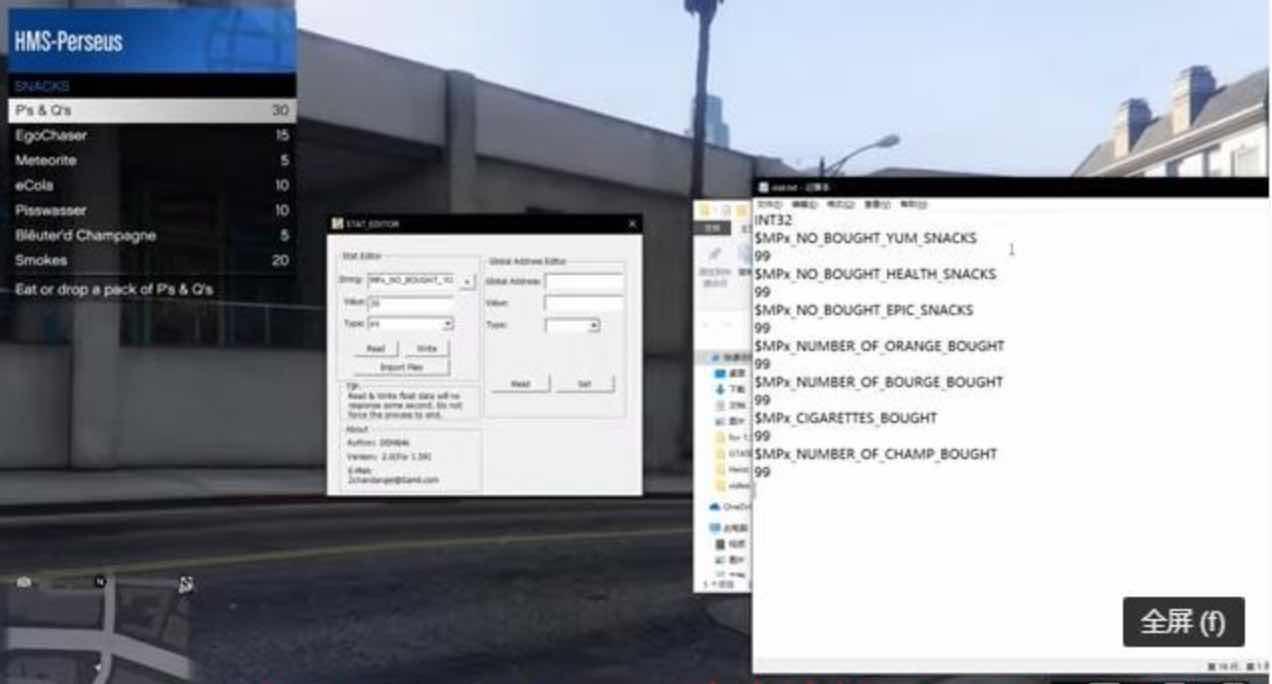Click This PC icon in Explorer sidebar

coord(715,527)
